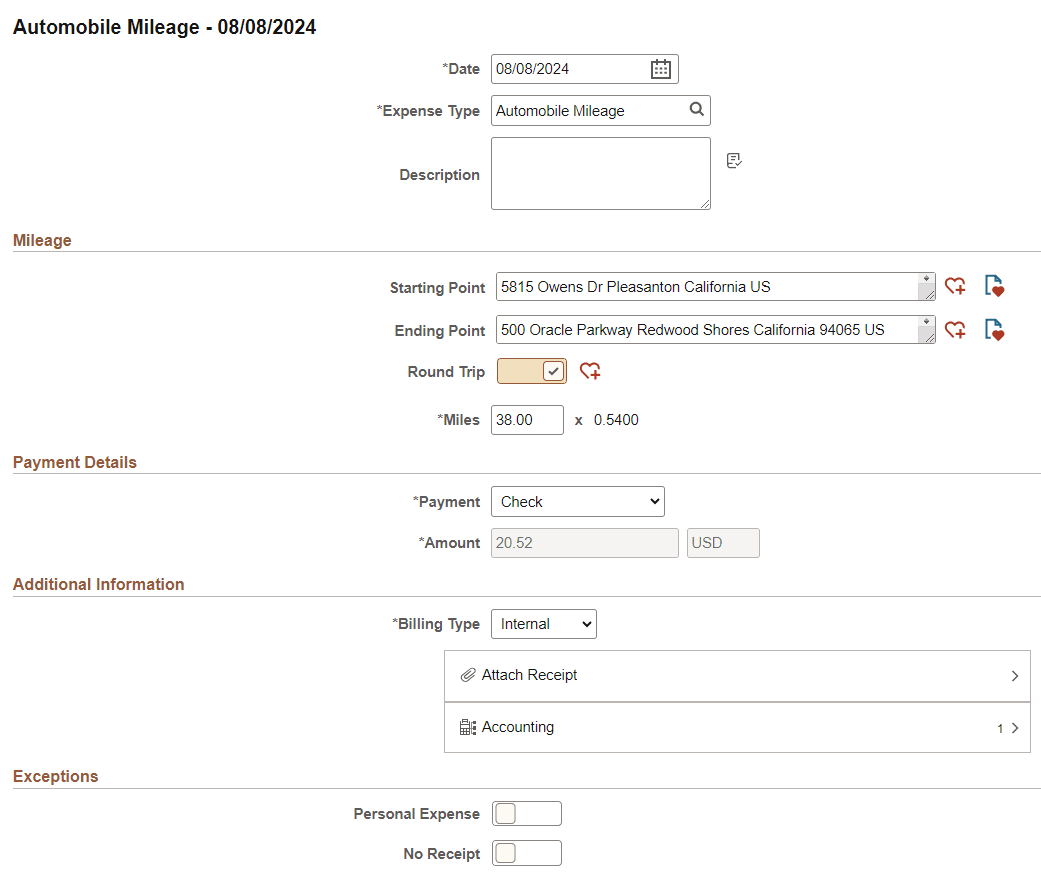Set Ending Point as default location
Image resolution: width=1041 pixels, height=873 pixels.
[x=994, y=329]
